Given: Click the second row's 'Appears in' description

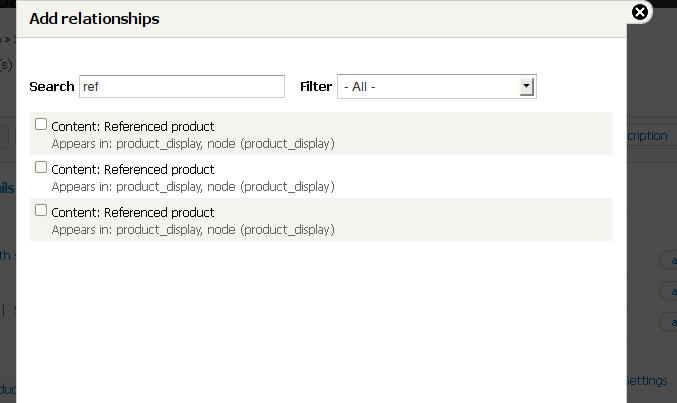Looking at the screenshot, I should pyautogui.click(x=192, y=186).
